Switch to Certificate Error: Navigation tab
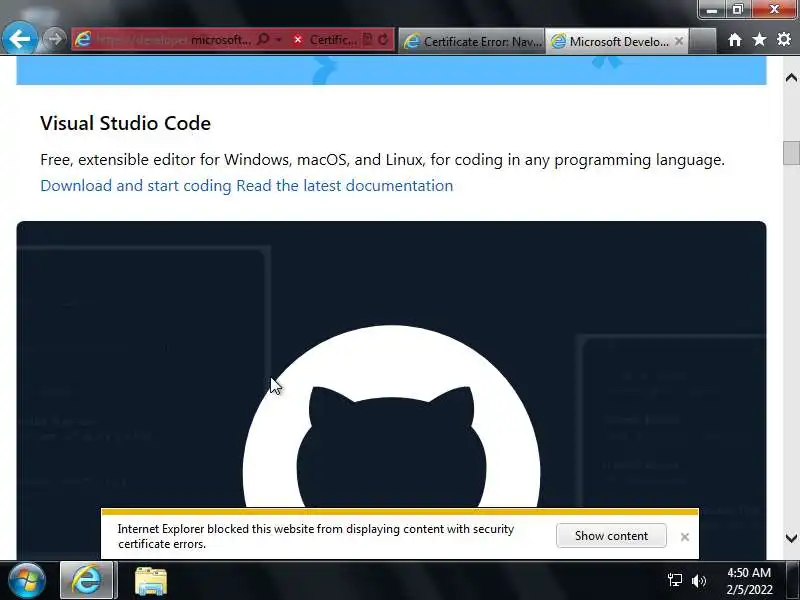The height and width of the screenshot is (600, 800). click(472, 41)
